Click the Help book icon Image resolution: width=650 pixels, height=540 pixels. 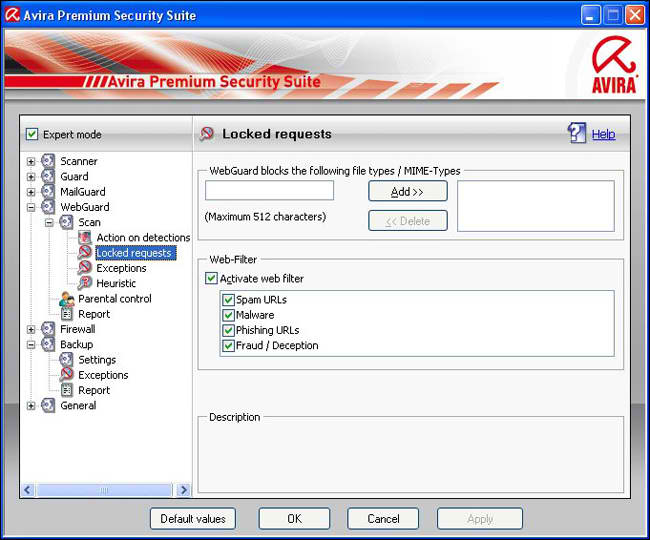(x=576, y=133)
